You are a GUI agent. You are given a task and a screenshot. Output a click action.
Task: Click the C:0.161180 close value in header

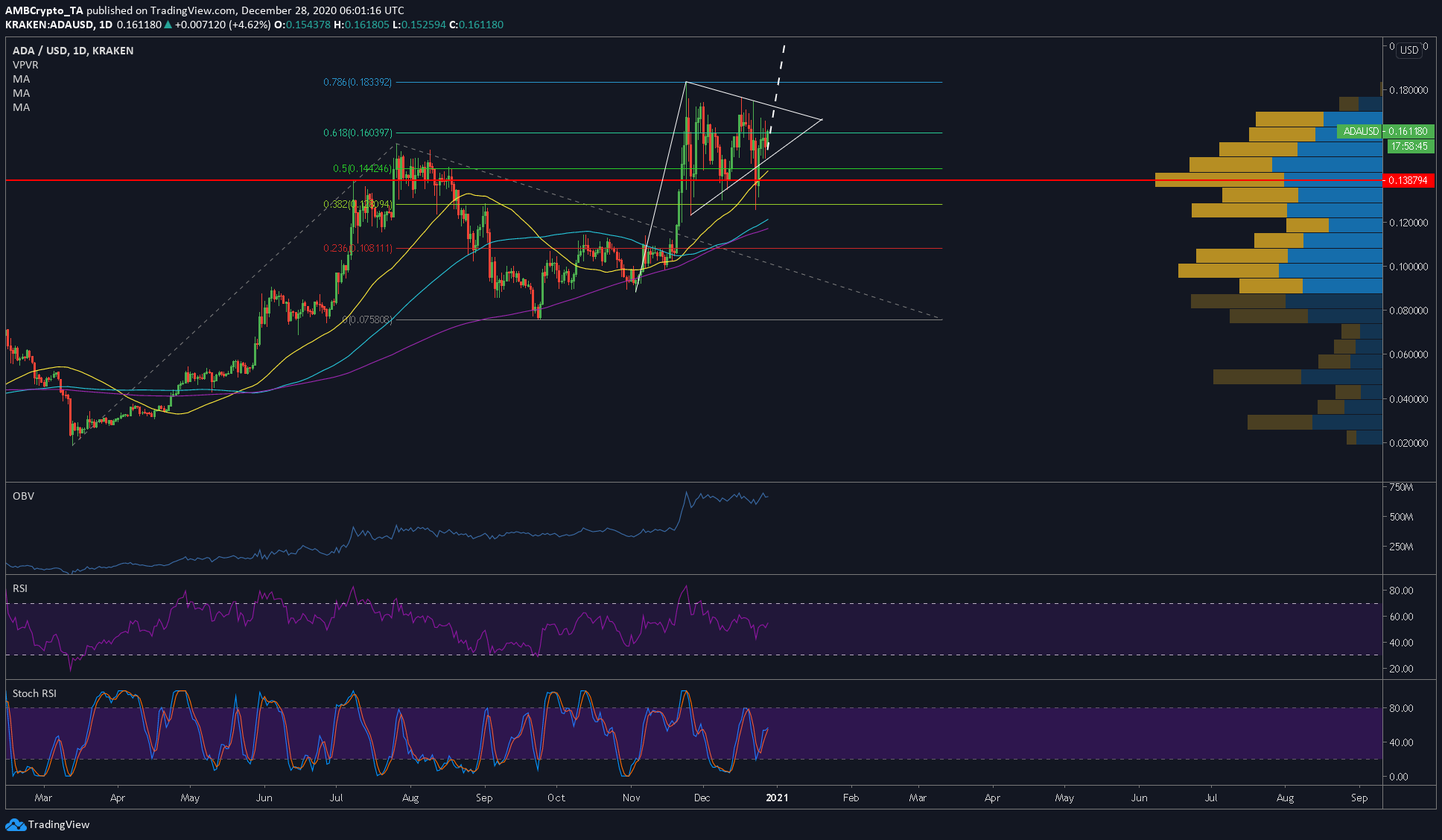coord(477,25)
